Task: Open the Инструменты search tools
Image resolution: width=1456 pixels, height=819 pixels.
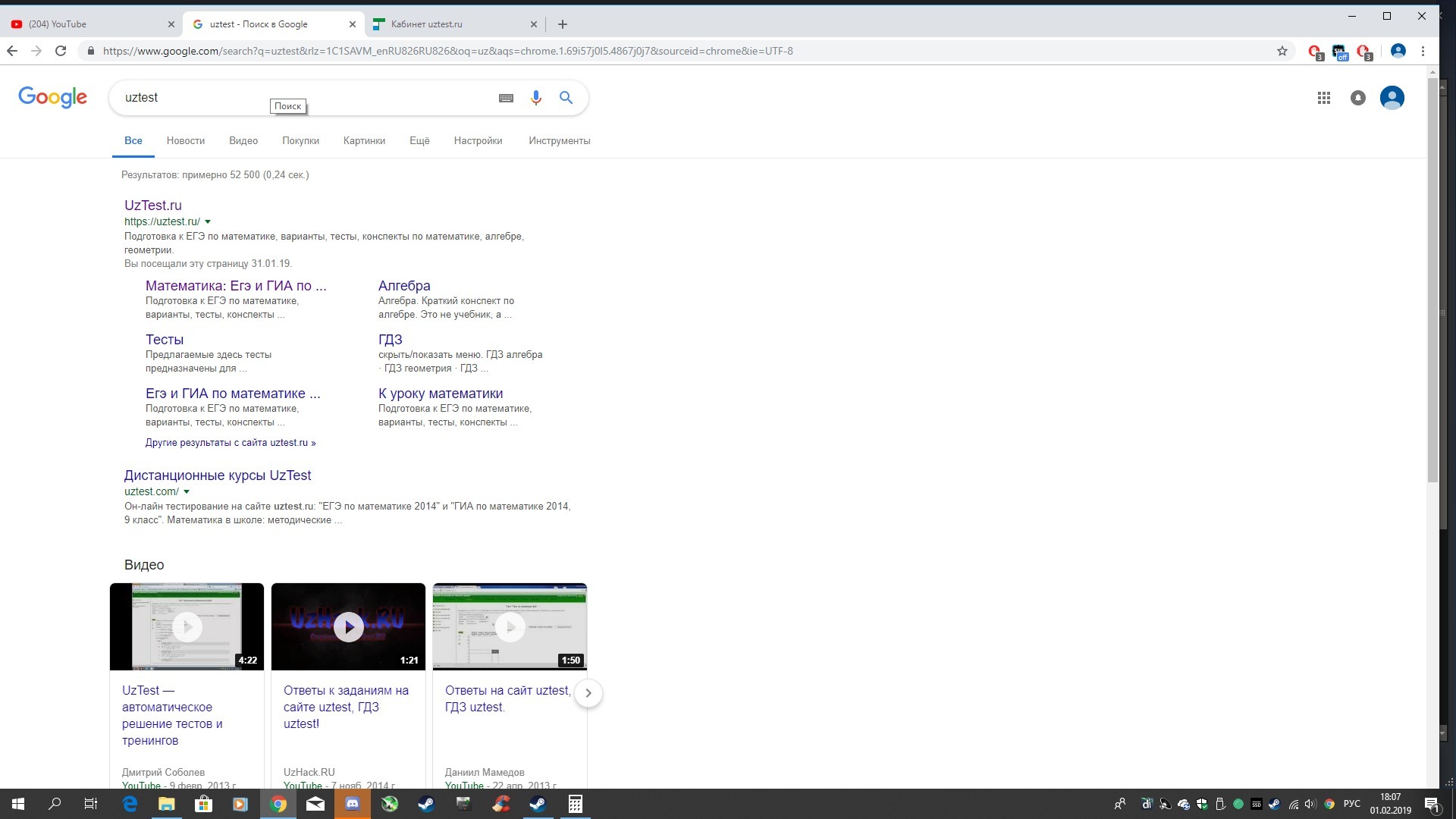Action: point(559,141)
